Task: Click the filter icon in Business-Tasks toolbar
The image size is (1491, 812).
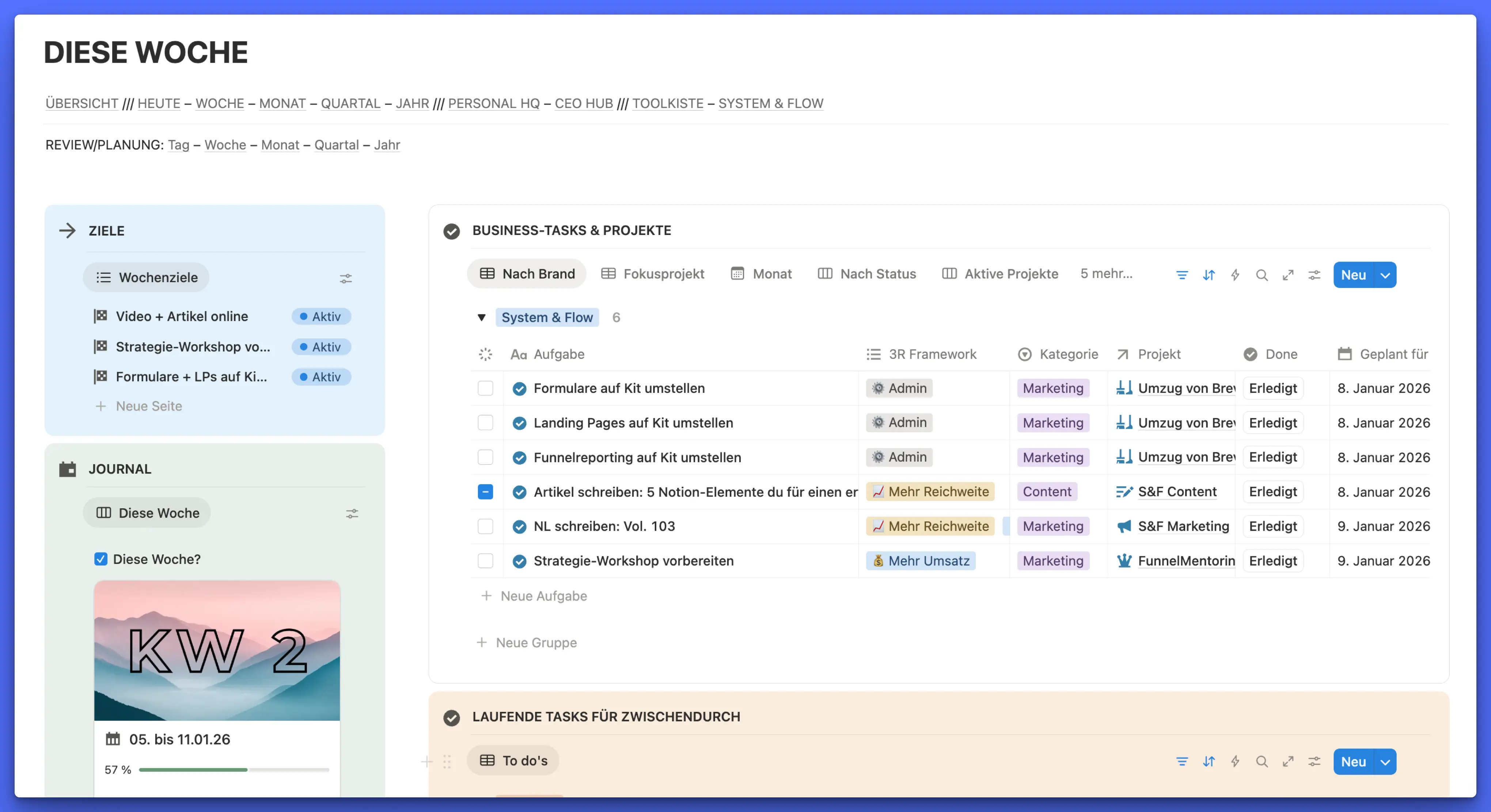Action: (1181, 275)
